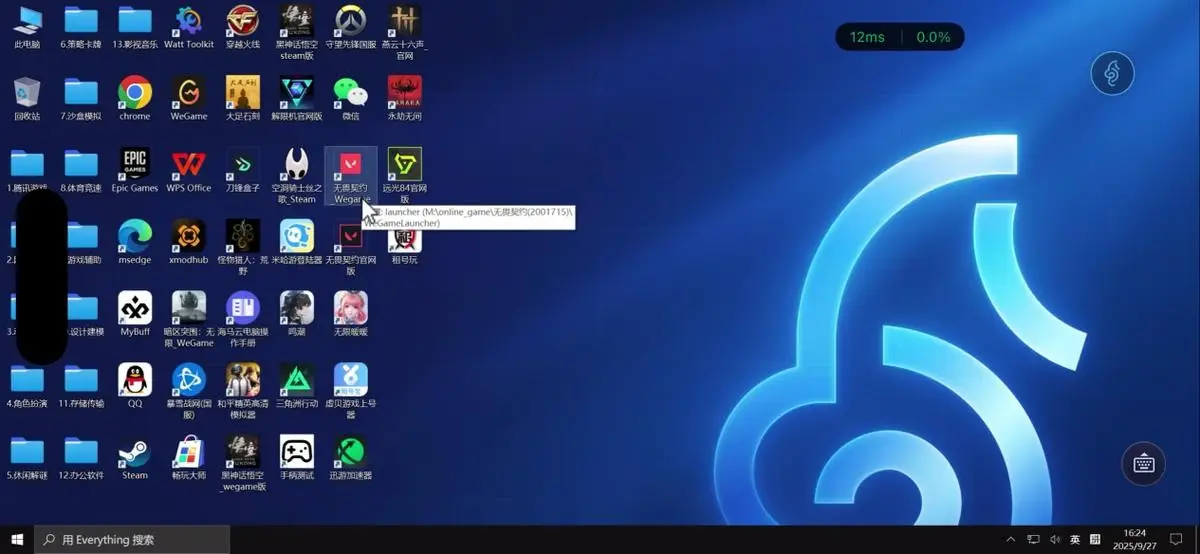Select the Steam desktop shortcut
Image resolution: width=1200 pixels, height=554 pixels.
point(135,453)
